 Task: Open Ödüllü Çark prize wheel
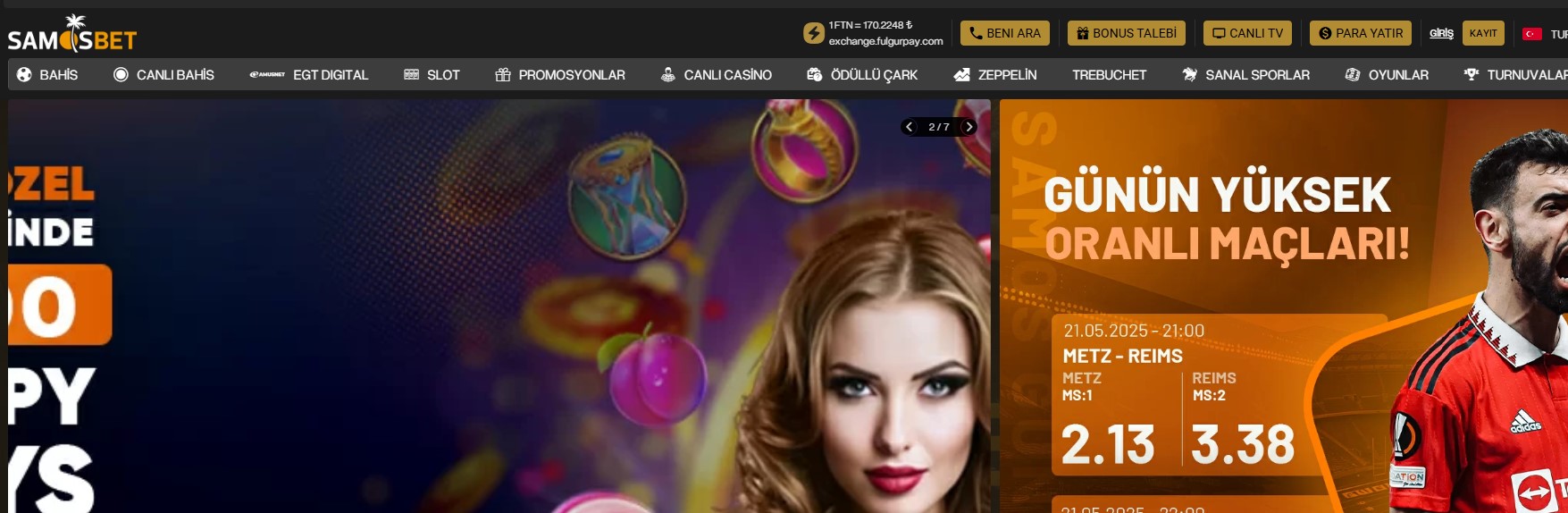point(862,75)
